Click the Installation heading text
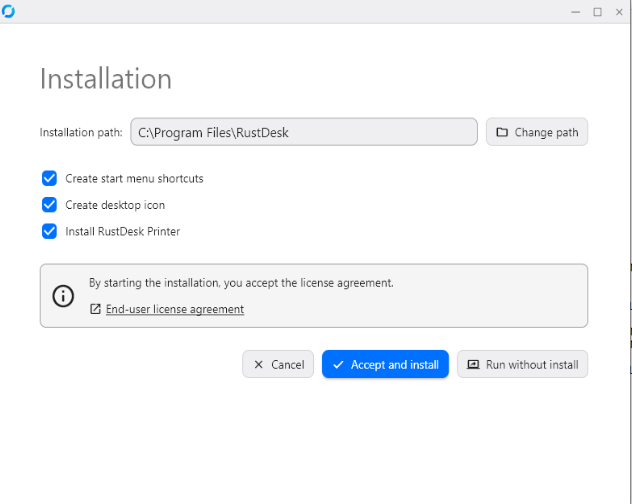This screenshot has width=632, height=504. click(106, 79)
